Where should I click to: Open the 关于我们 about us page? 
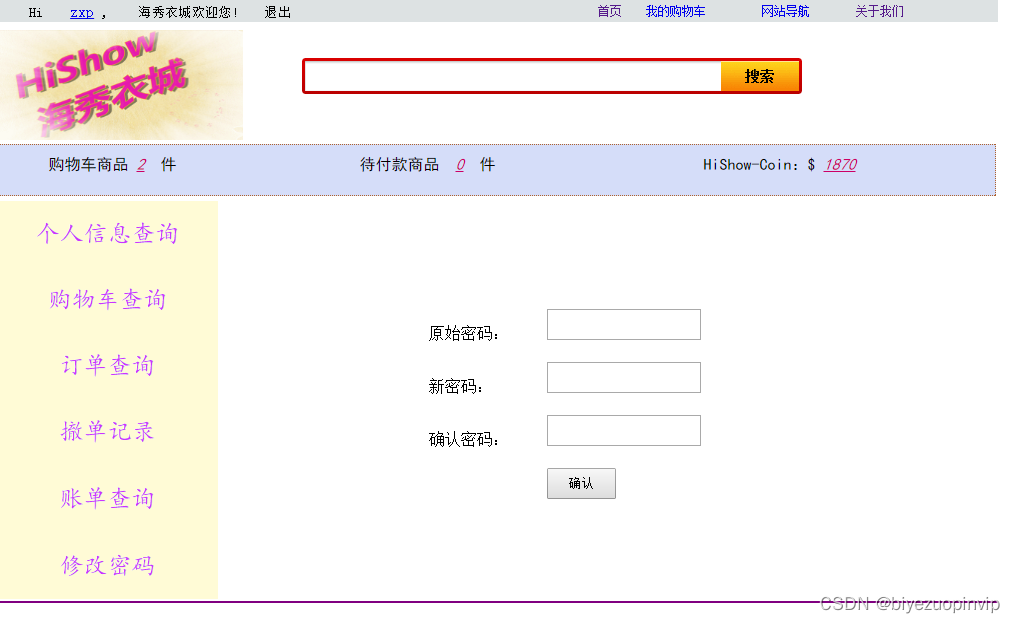[879, 11]
